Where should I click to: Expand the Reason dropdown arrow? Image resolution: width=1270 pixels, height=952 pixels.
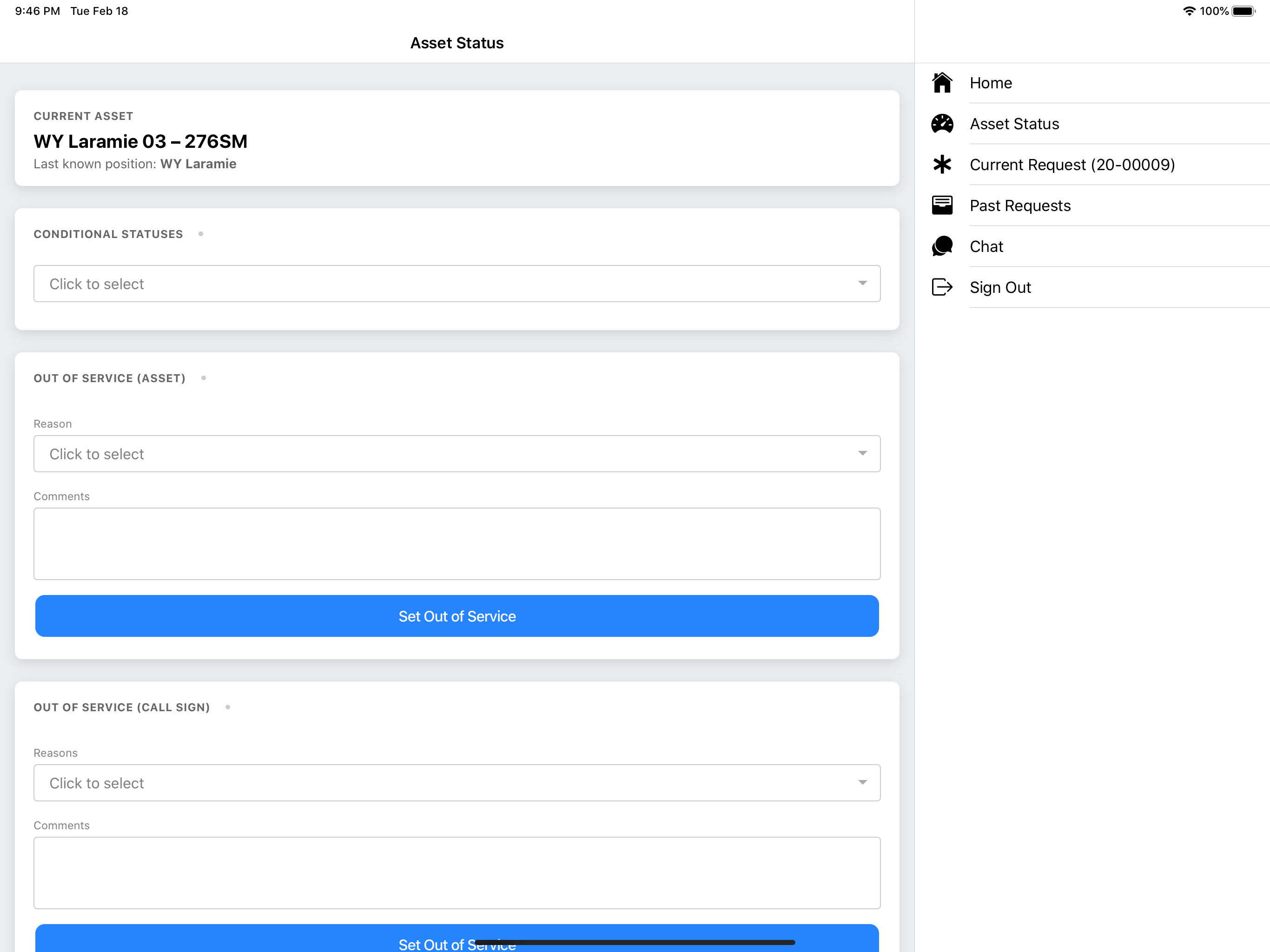click(x=862, y=453)
